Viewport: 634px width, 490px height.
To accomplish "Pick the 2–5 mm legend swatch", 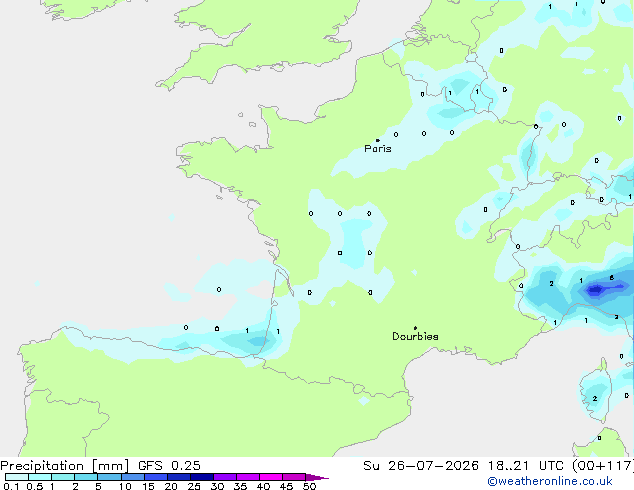I will click(x=86, y=477).
